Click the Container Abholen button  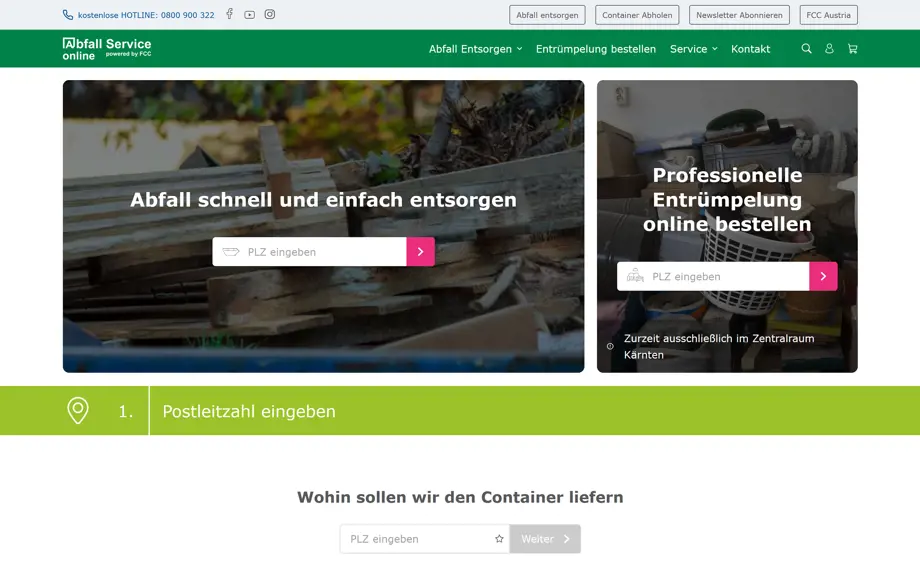click(x=637, y=15)
